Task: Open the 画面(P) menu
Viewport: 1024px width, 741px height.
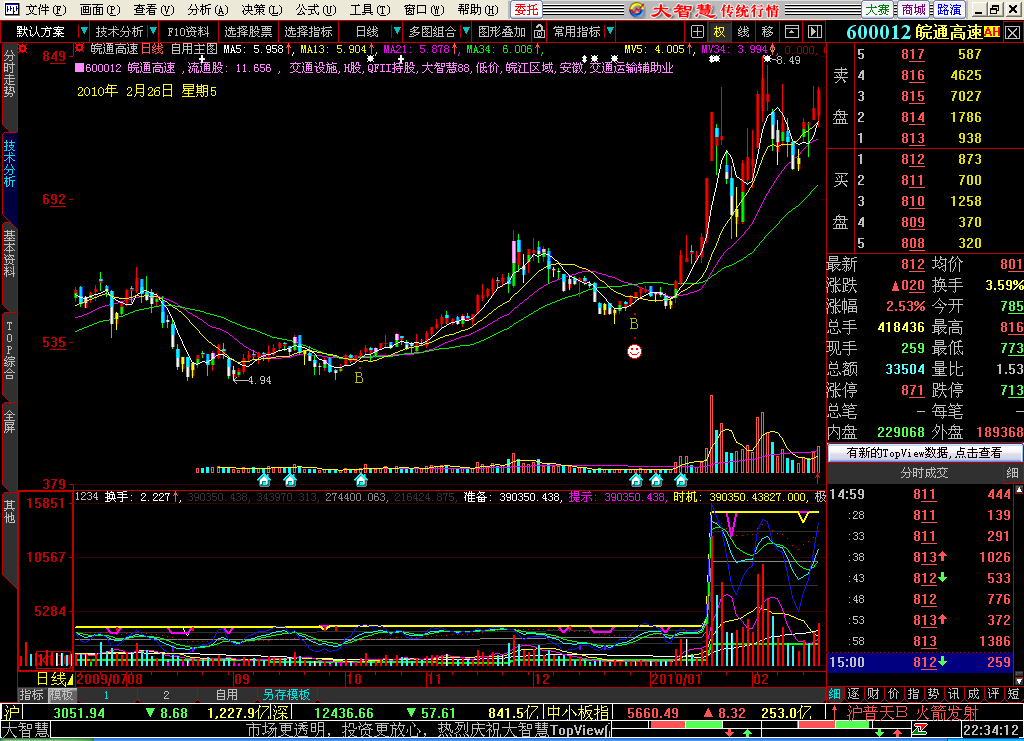Action: click(100, 10)
